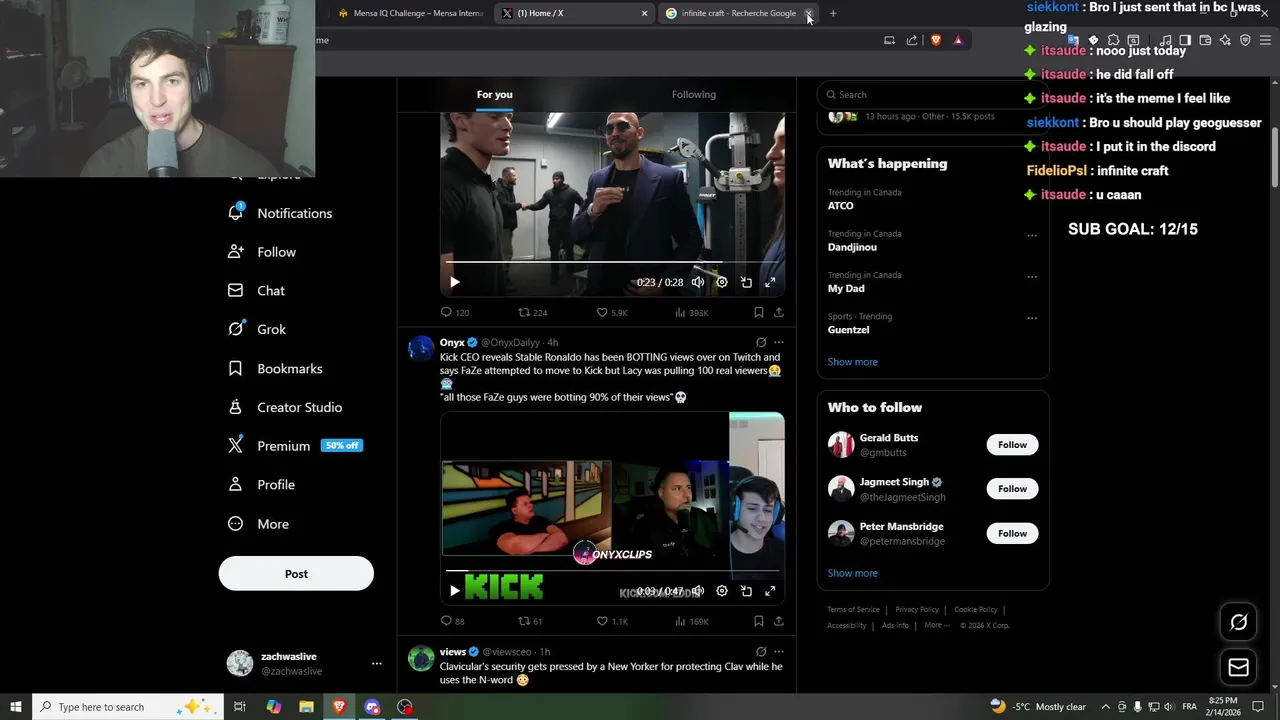Bookmark the post with 393K views

pyautogui.click(x=759, y=313)
